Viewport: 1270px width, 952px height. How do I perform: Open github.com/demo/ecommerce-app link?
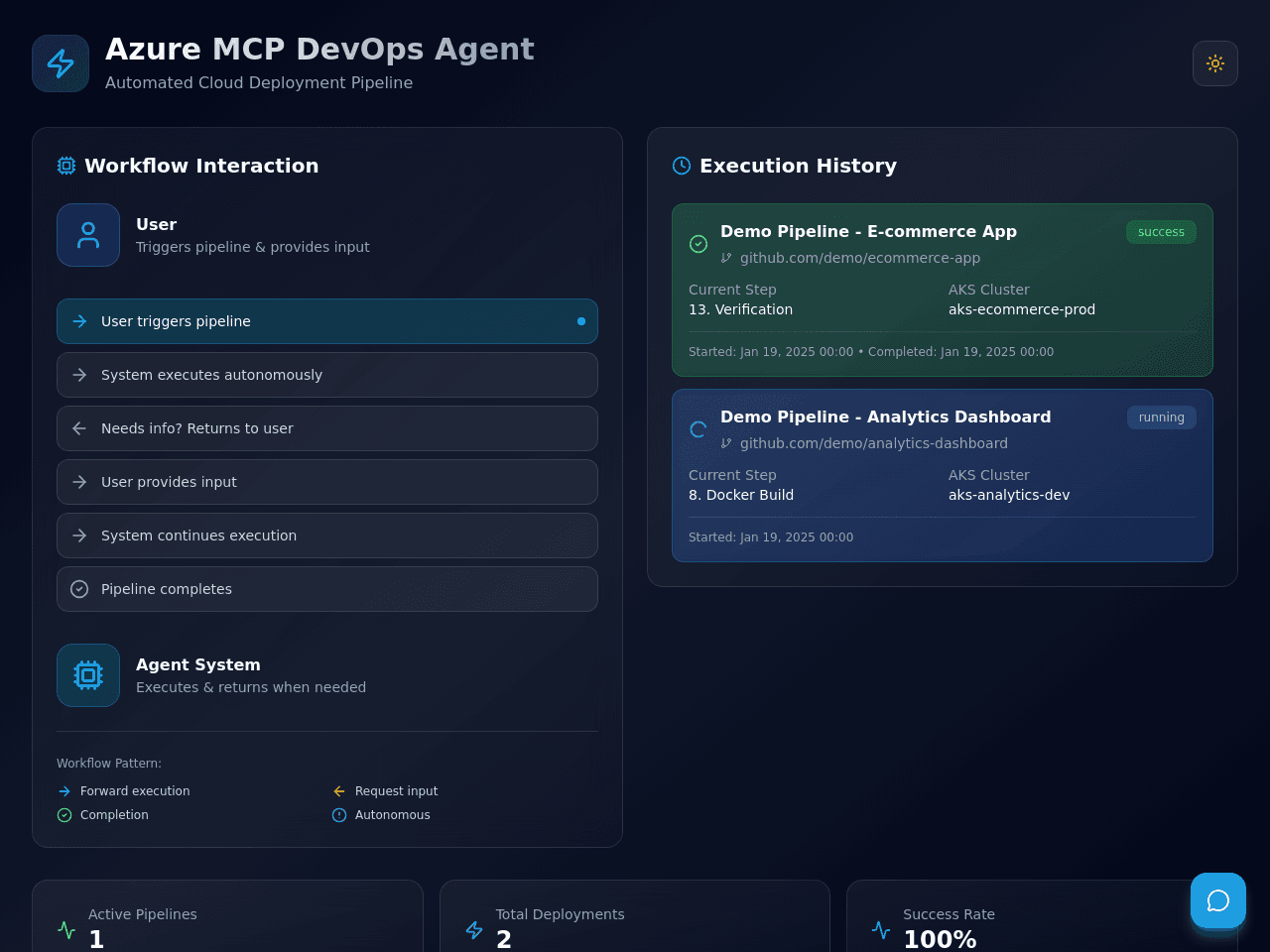tap(860, 258)
